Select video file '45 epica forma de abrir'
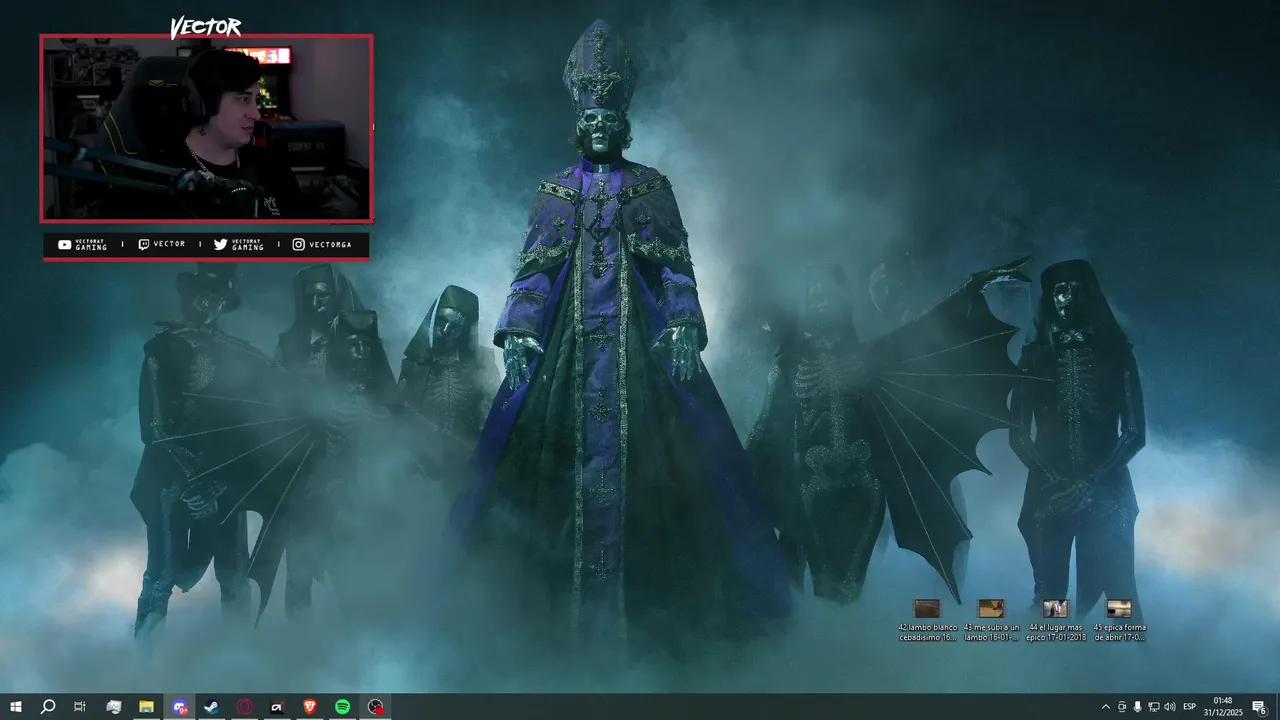 (x=1119, y=620)
